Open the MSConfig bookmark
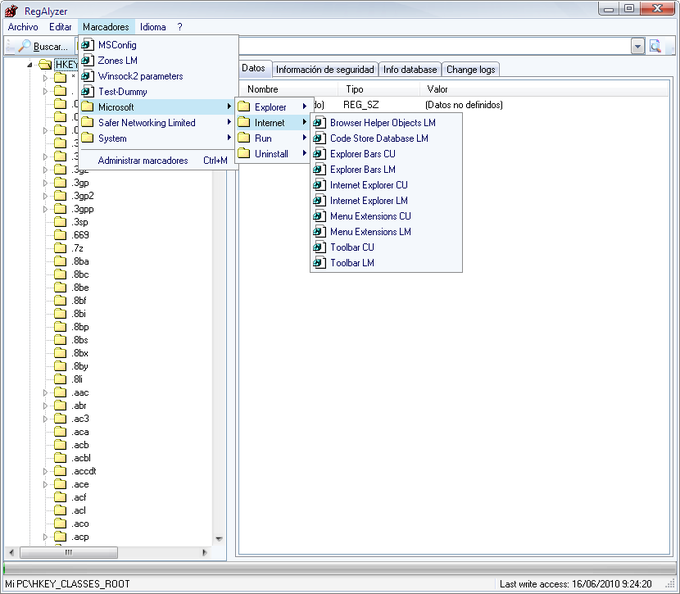 tap(159, 45)
